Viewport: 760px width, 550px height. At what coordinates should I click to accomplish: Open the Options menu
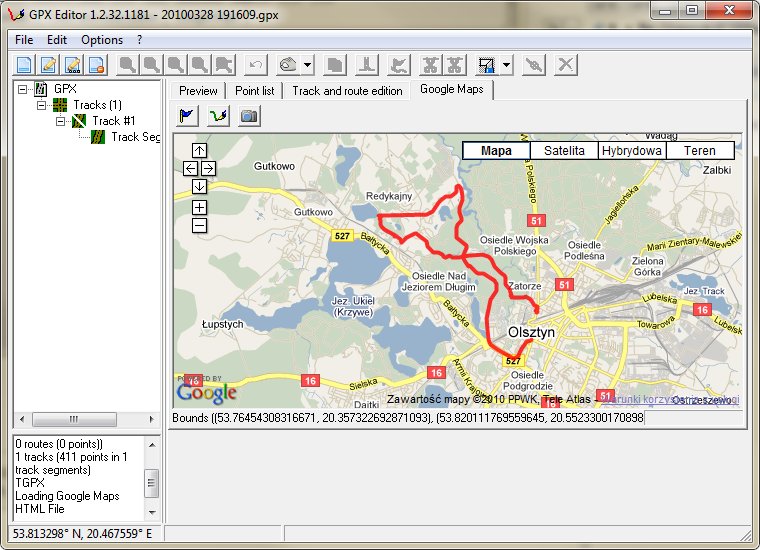(102, 40)
